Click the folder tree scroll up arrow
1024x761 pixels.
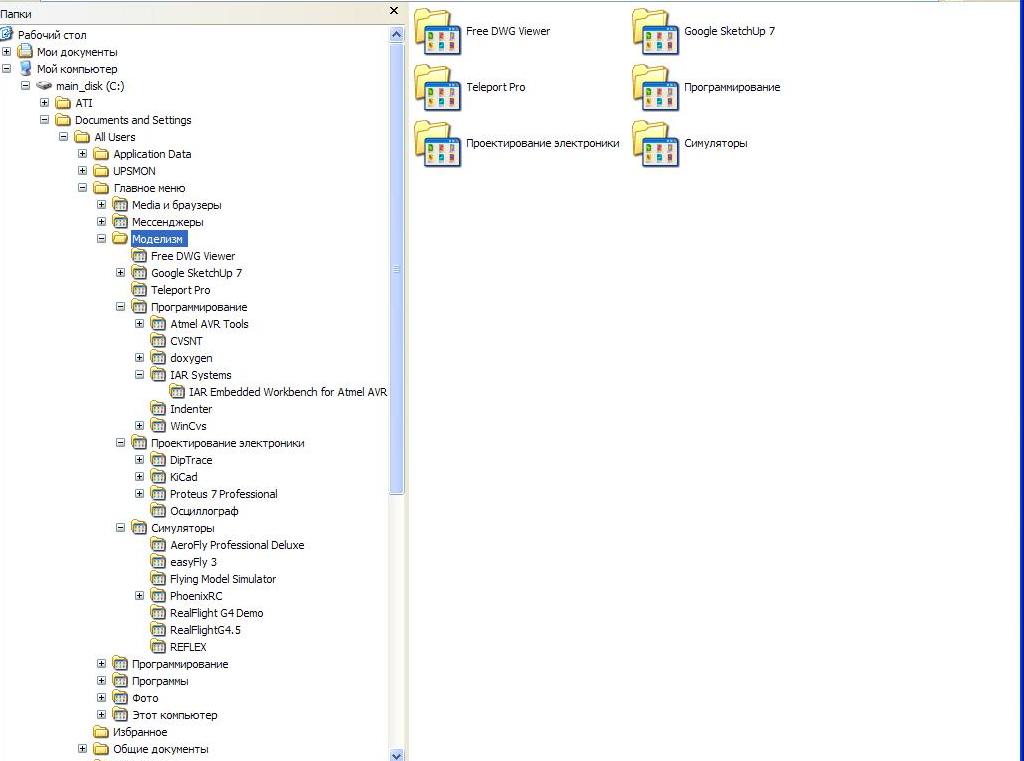pos(396,35)
